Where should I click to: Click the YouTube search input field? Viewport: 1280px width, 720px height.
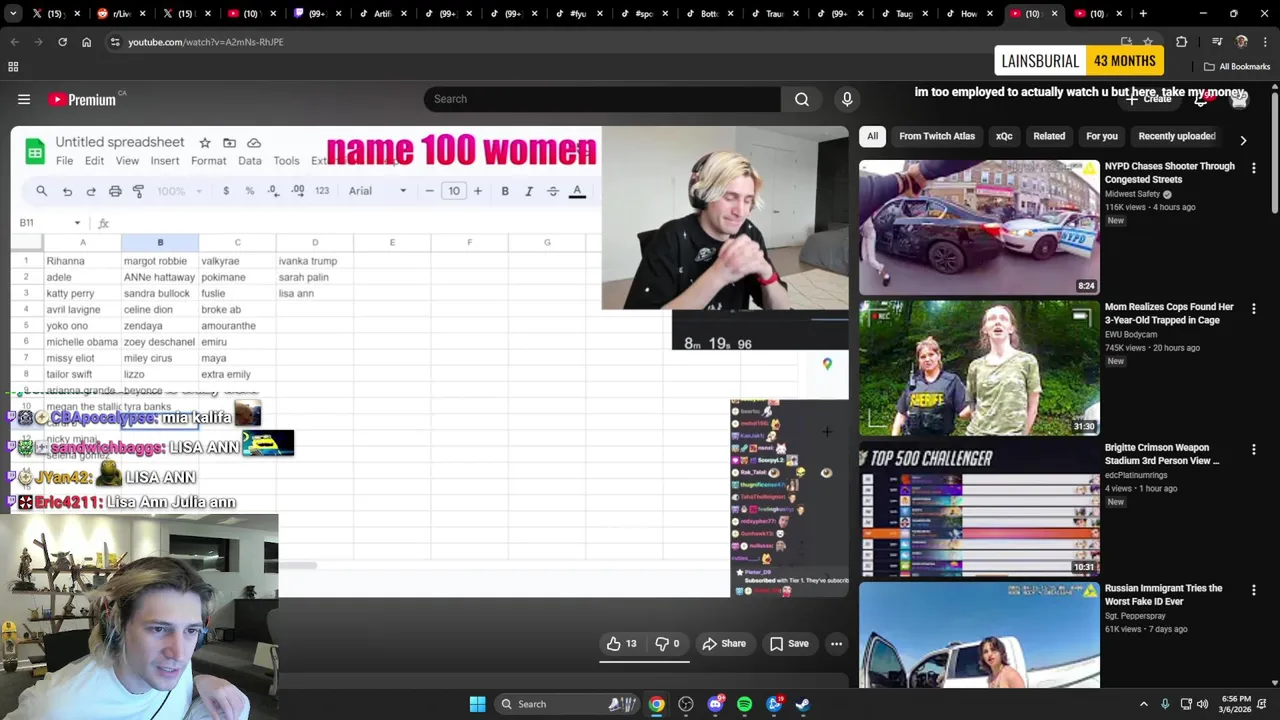click(x=602, y=99)
